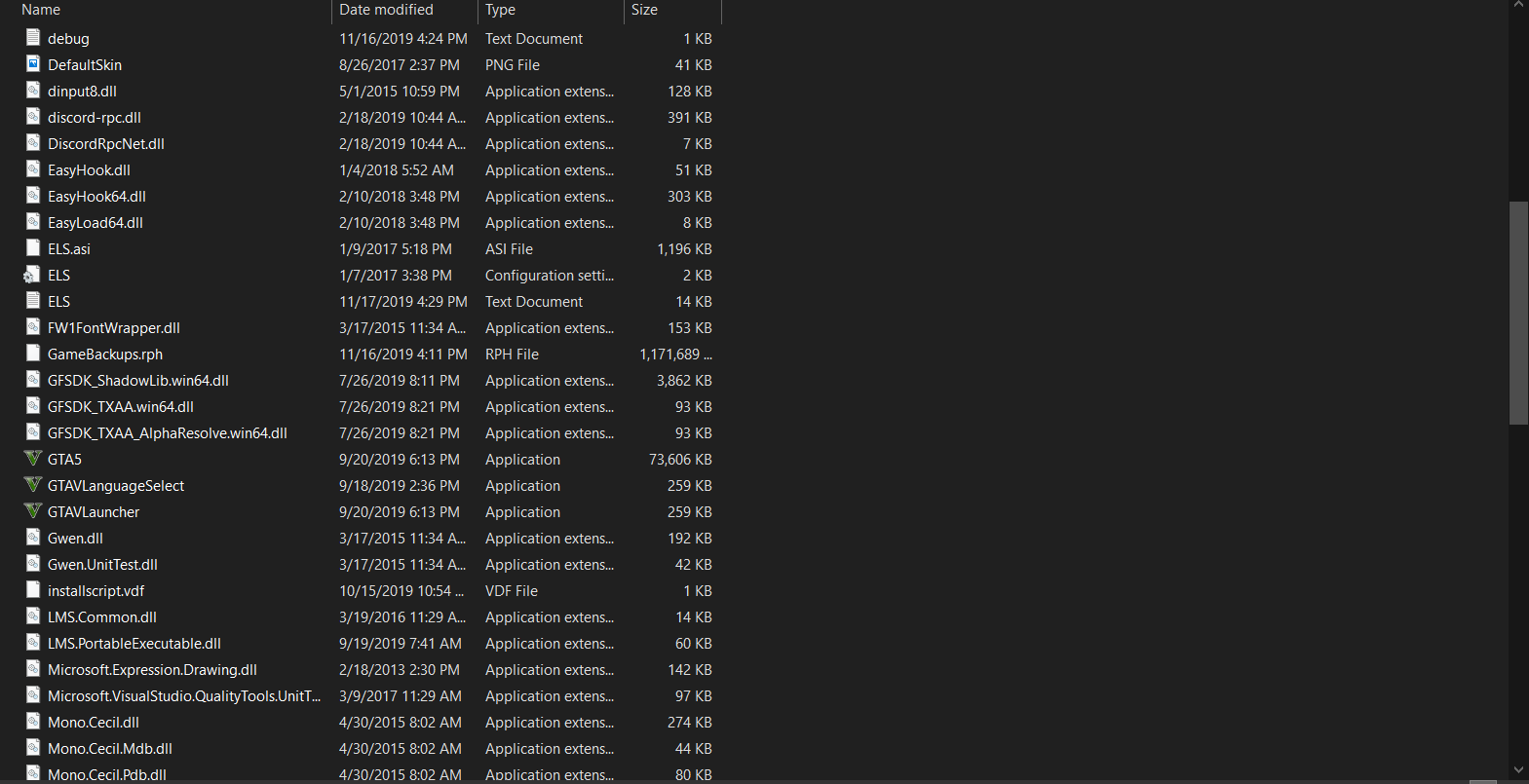This screenshot has width=1529, height=784.
Task: Click the date 11/17/2019 4:29 PM
Action: coord(403,302)
